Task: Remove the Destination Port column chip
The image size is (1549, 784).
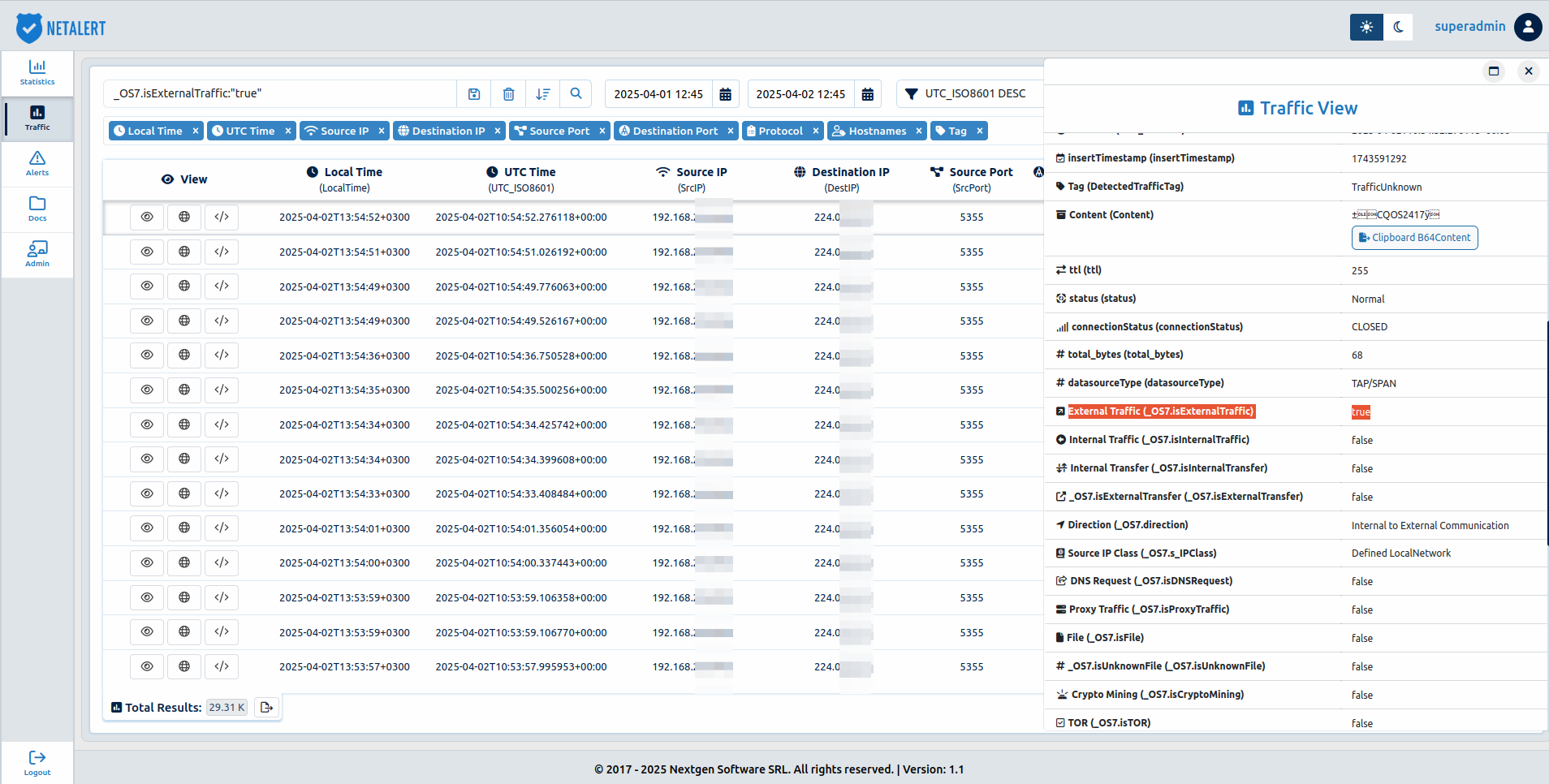Action: click(x=731, y=131)
